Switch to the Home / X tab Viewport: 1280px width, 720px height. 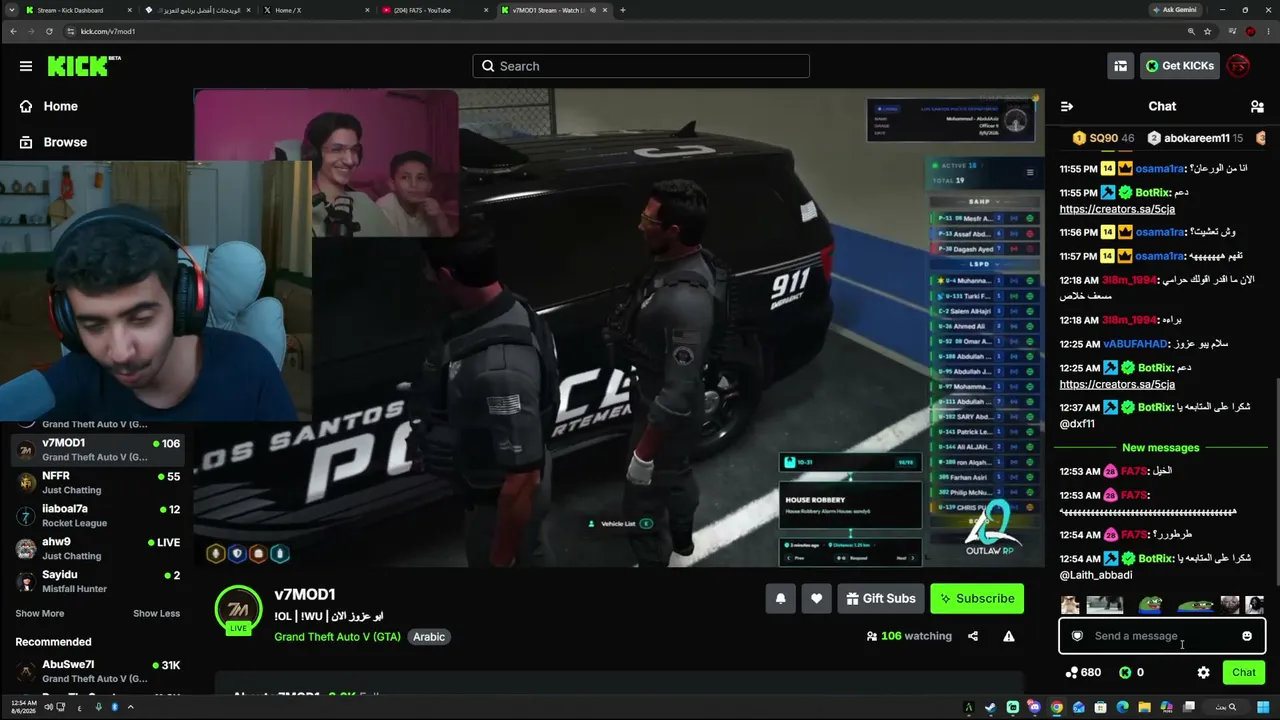click(x=318, y=10)
